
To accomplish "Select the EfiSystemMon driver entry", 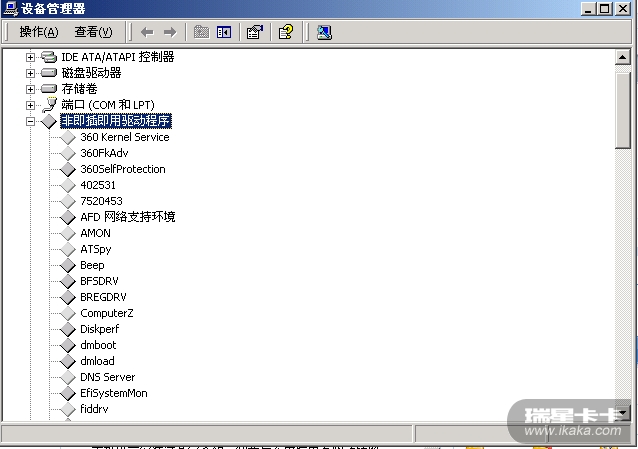I will 114,393.
